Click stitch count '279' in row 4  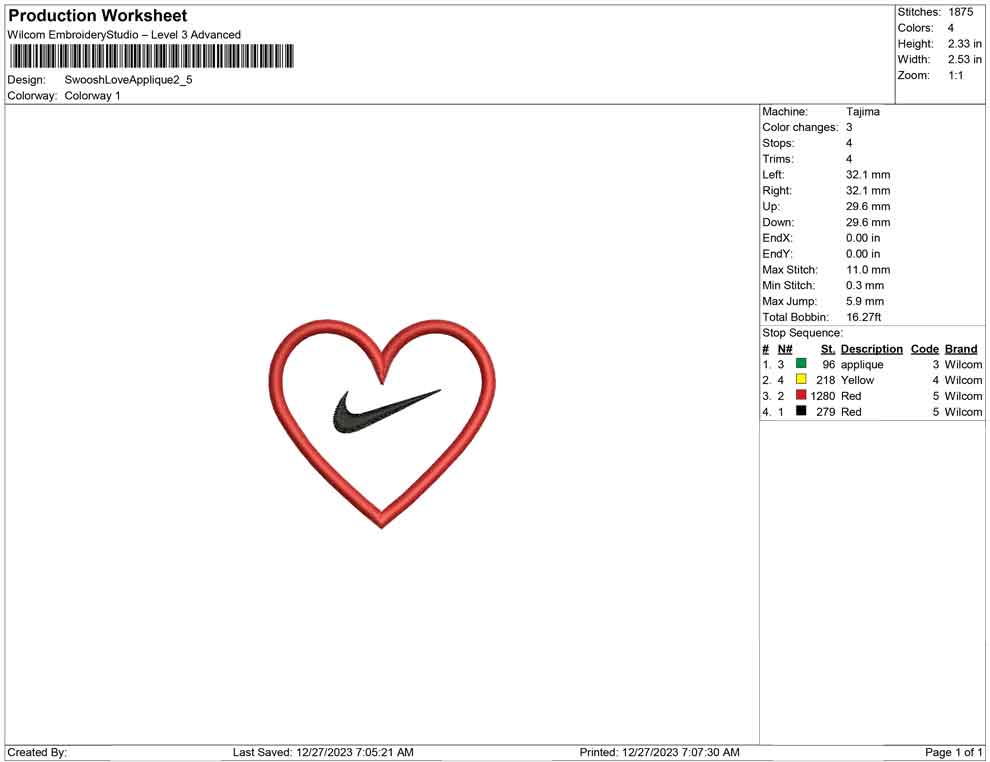click(825, 412)
